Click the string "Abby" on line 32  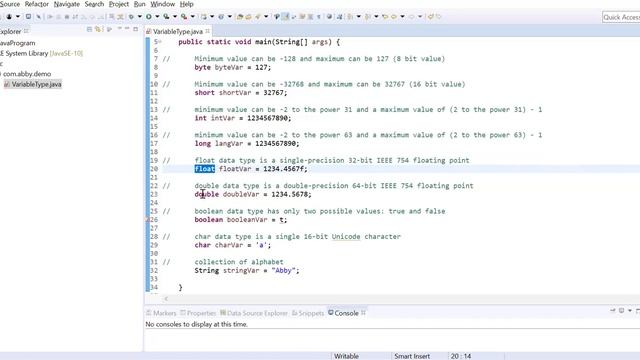283,271
